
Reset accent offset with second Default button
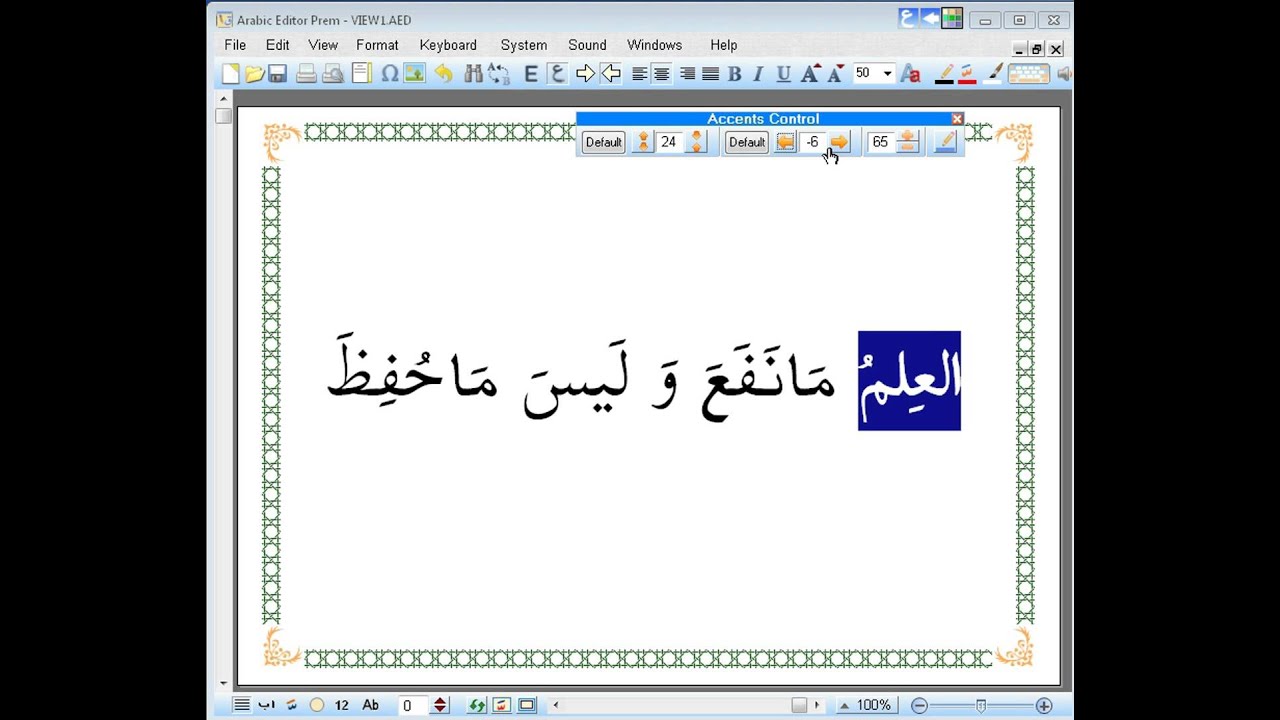(x=746, y=142)
